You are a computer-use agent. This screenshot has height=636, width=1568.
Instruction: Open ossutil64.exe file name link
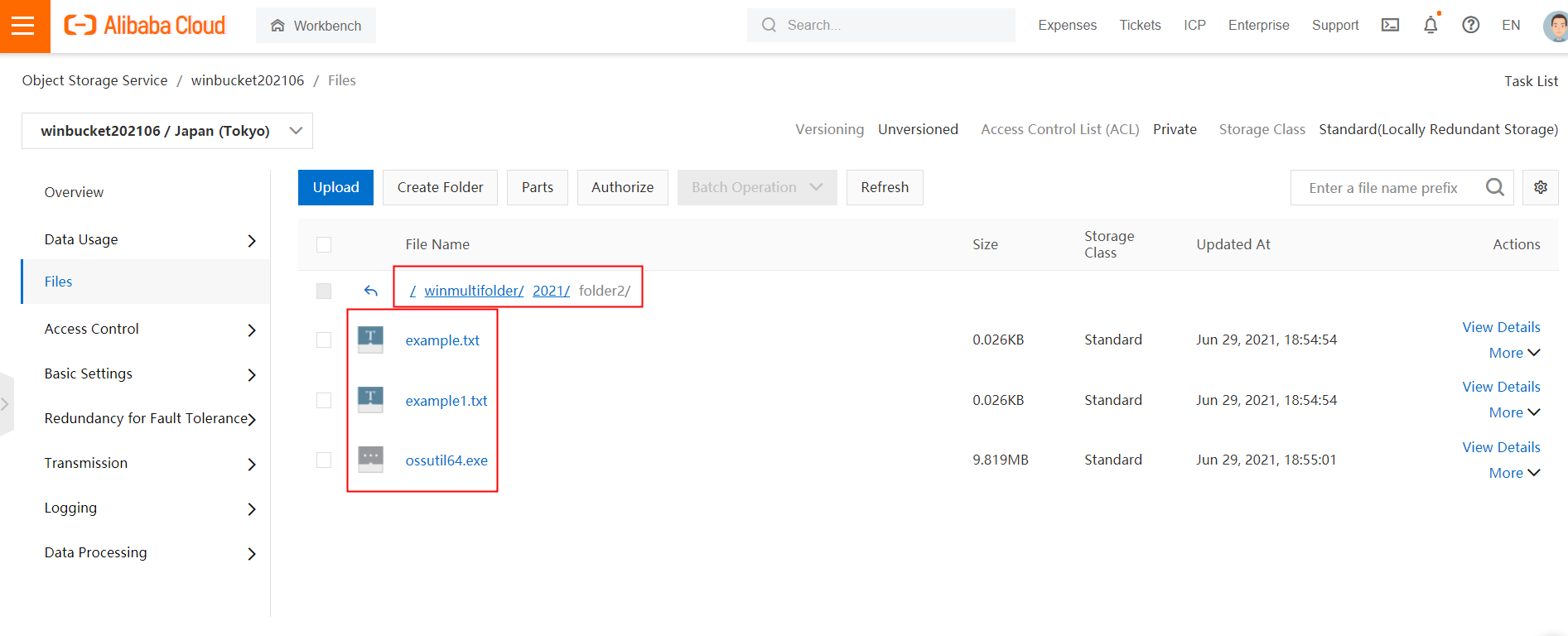tap(446, 460)
